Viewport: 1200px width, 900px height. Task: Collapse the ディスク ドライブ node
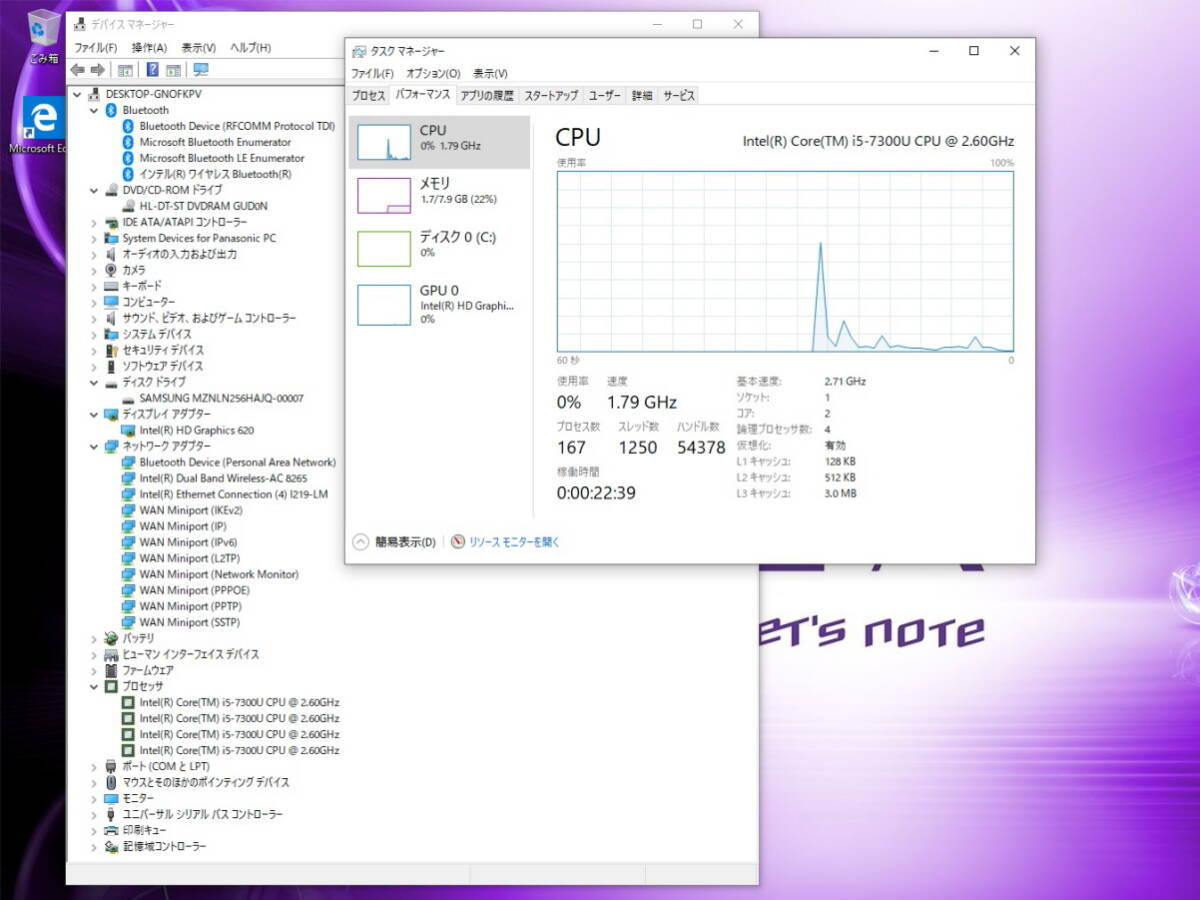(x=94, y=382)
